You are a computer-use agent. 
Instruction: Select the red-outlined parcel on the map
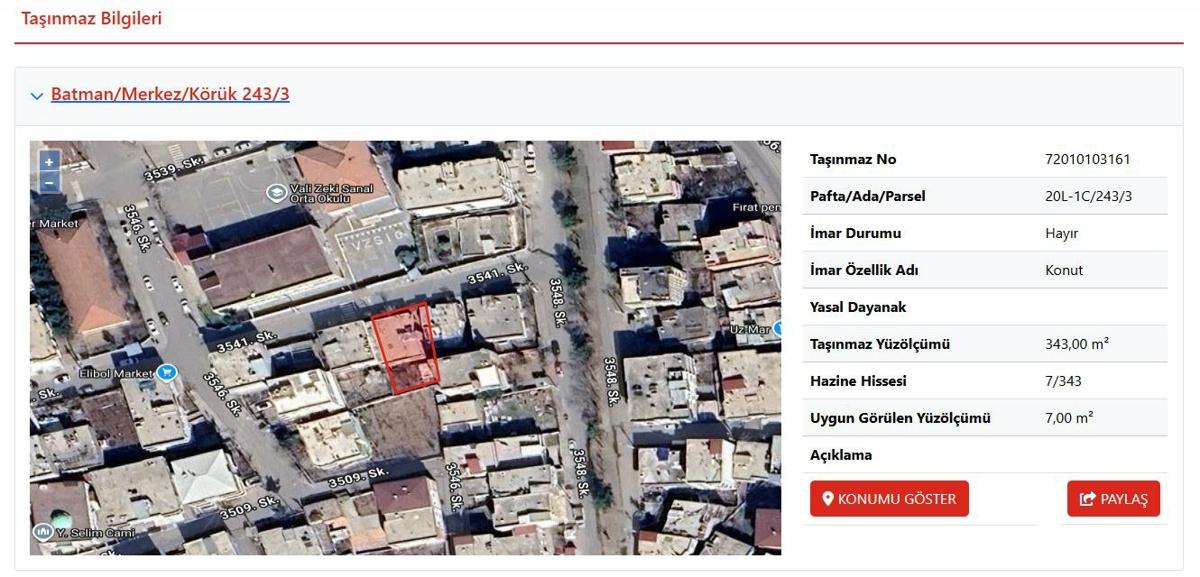(x=406, y=345)
